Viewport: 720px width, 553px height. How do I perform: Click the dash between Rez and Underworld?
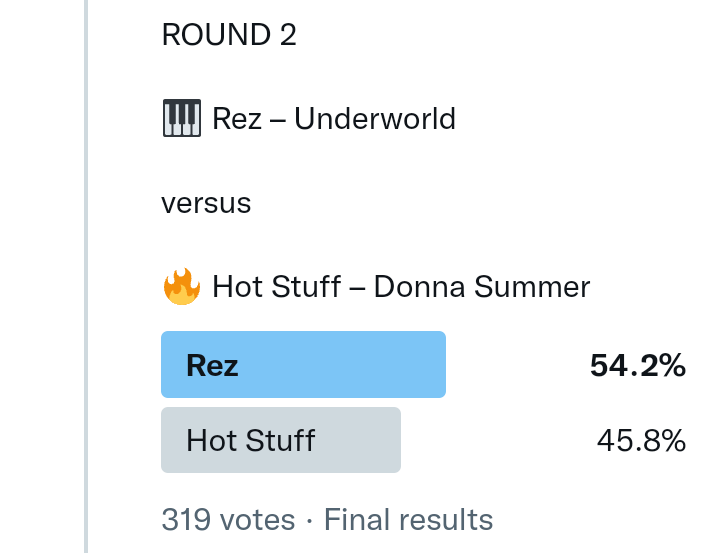[278, 119]
